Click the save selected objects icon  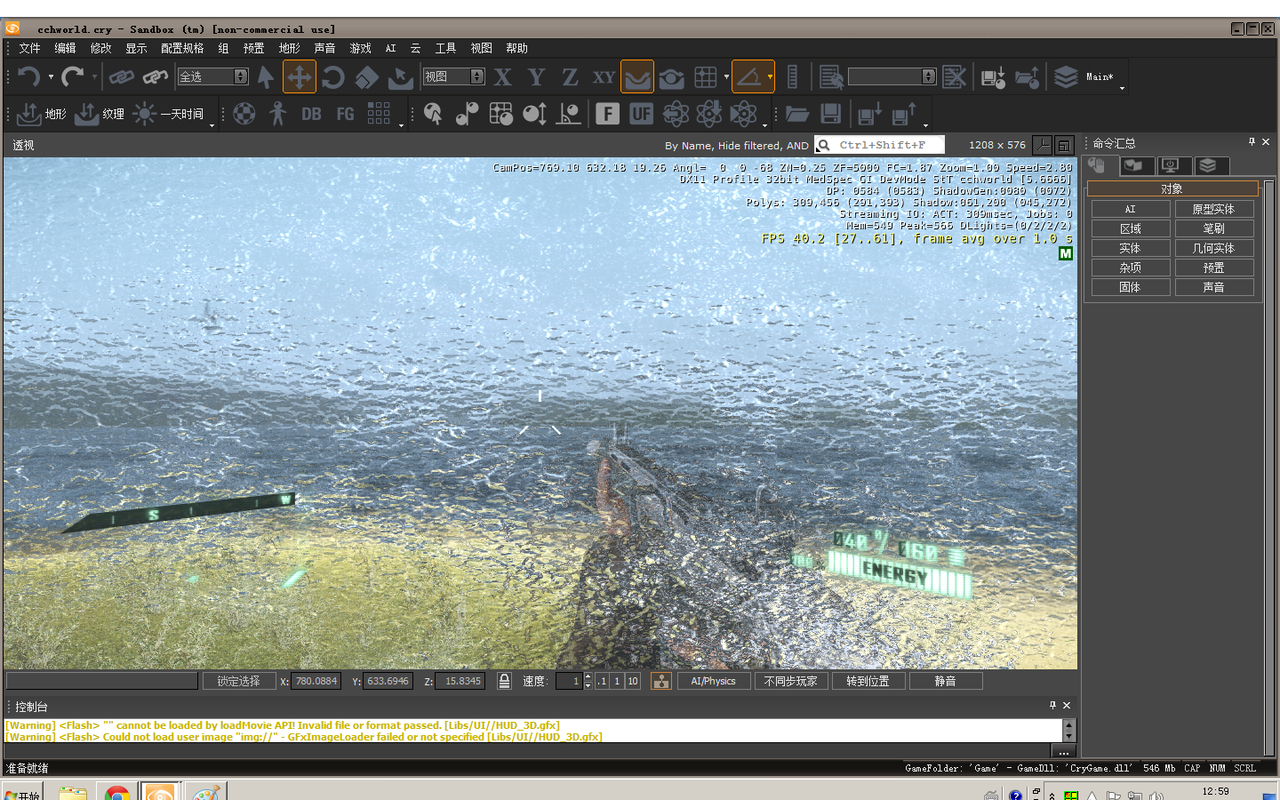(x=993, y=76)
